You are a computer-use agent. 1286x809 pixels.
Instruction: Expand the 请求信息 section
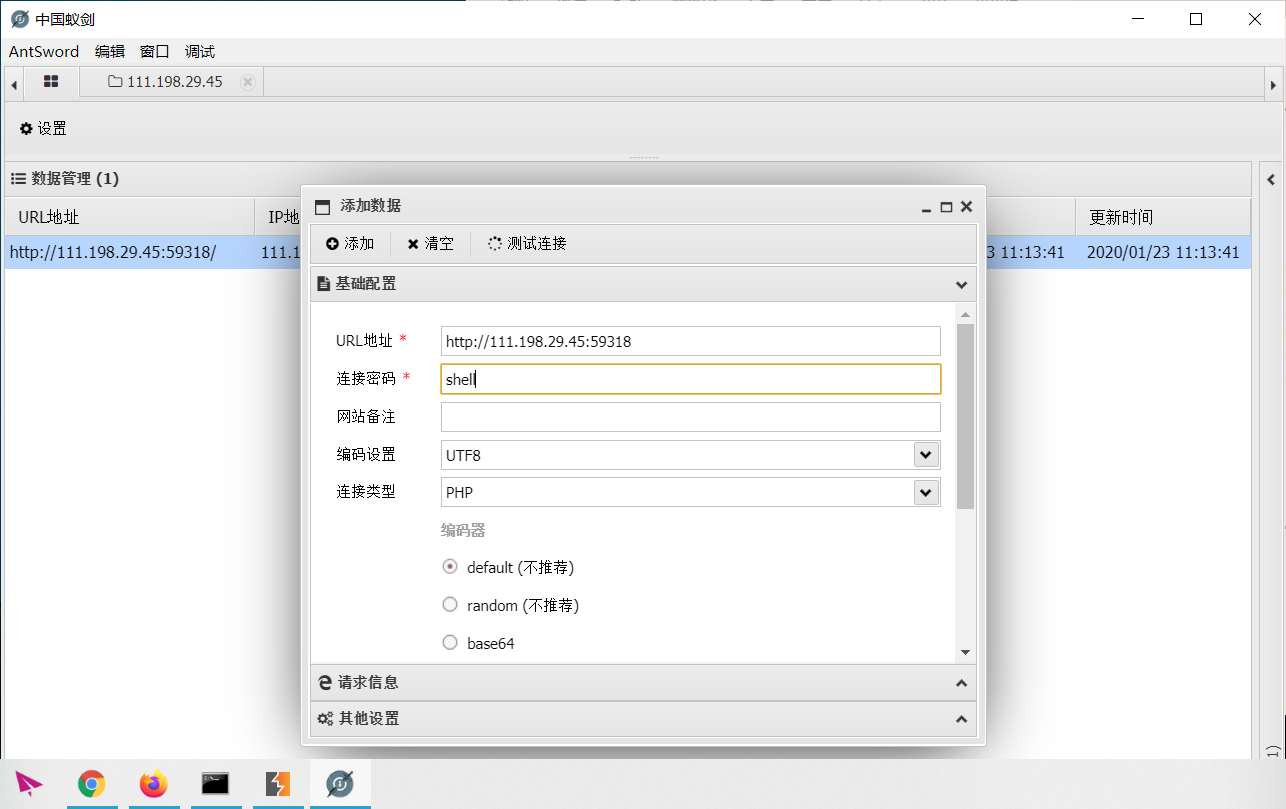[x=643, y=683]
